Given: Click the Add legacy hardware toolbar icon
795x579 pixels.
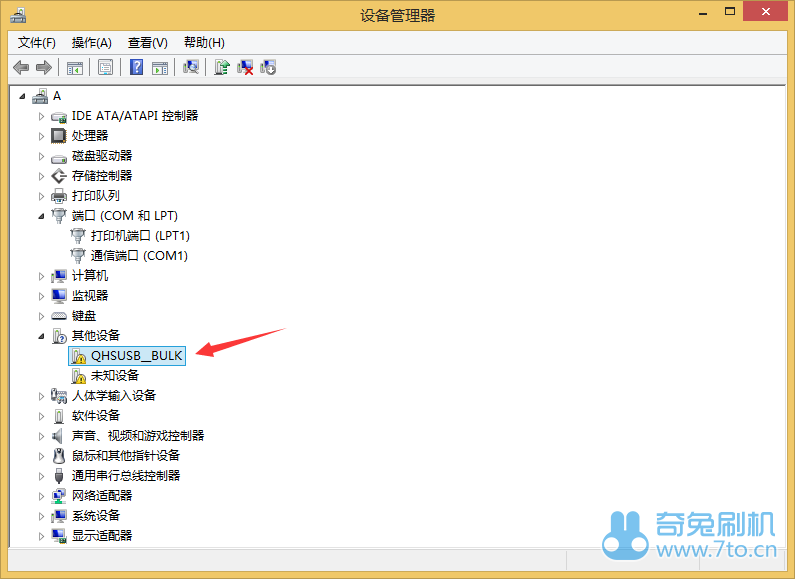Looking at the screenshot, I should (x=268, y=67).
